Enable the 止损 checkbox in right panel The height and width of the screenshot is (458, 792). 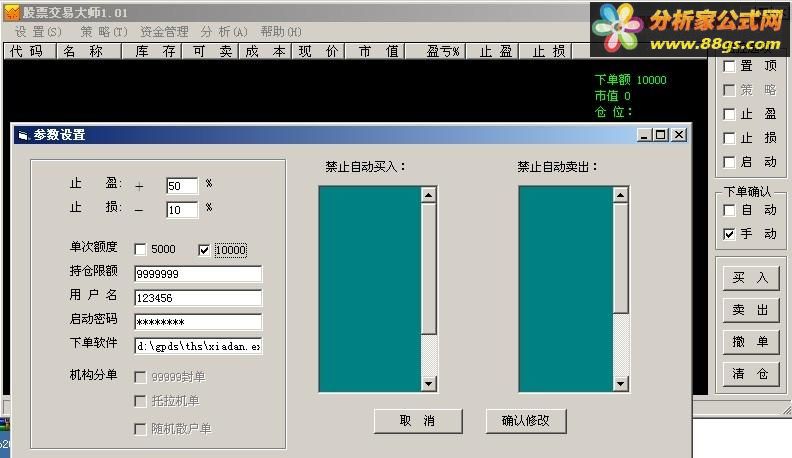pyautogui.click(x=729, y=138)
